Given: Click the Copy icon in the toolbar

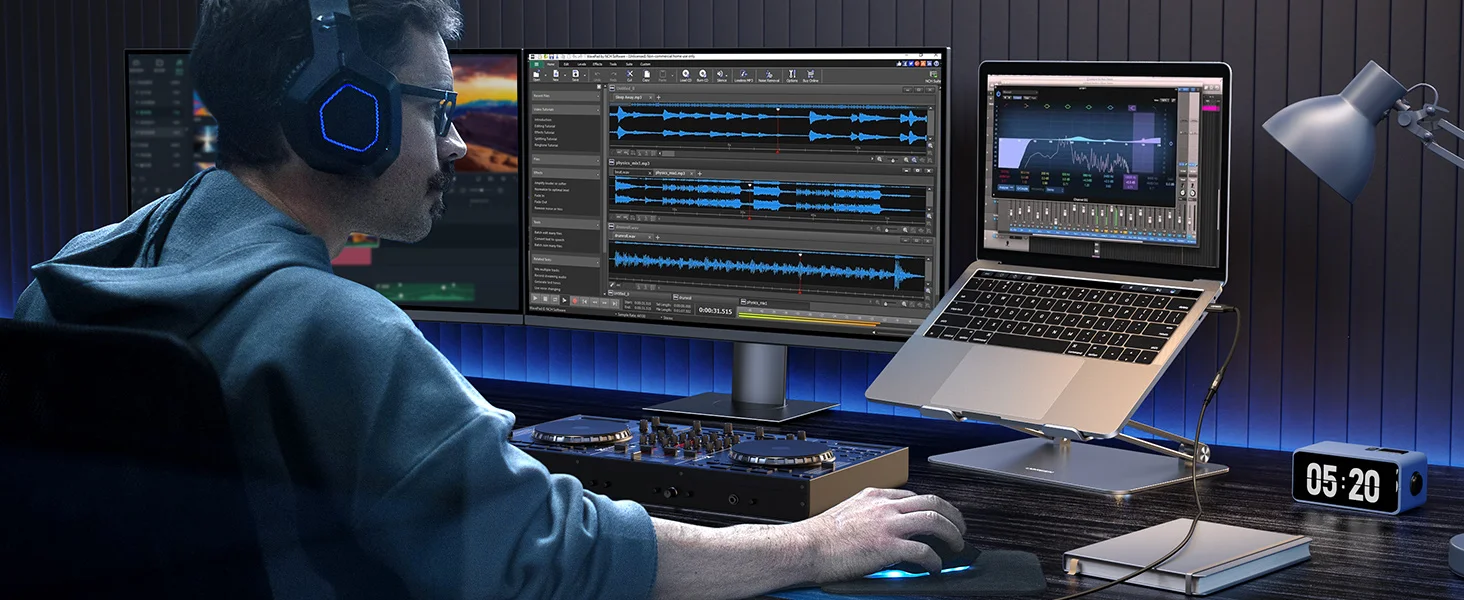Looking at the screenshot, I should click(648, 75).
